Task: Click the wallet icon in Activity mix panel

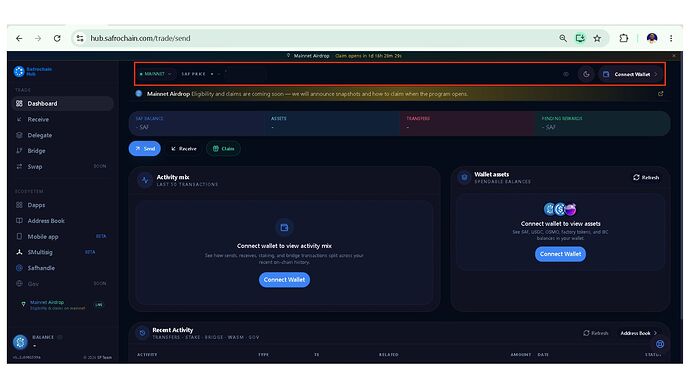Action: click(x=284, y=227)
